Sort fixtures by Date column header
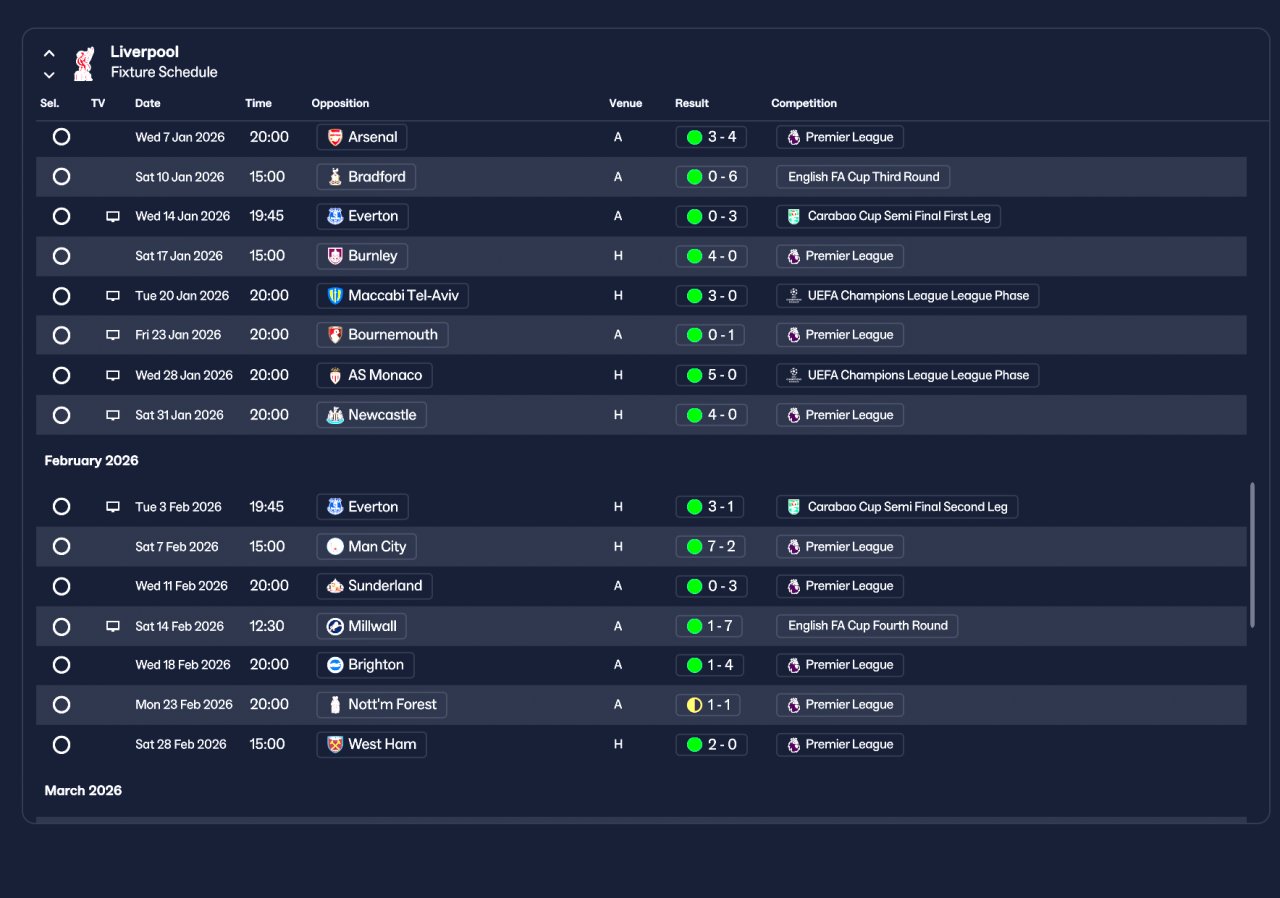Screen dimensions: 1280x898 tap(148, 103)
